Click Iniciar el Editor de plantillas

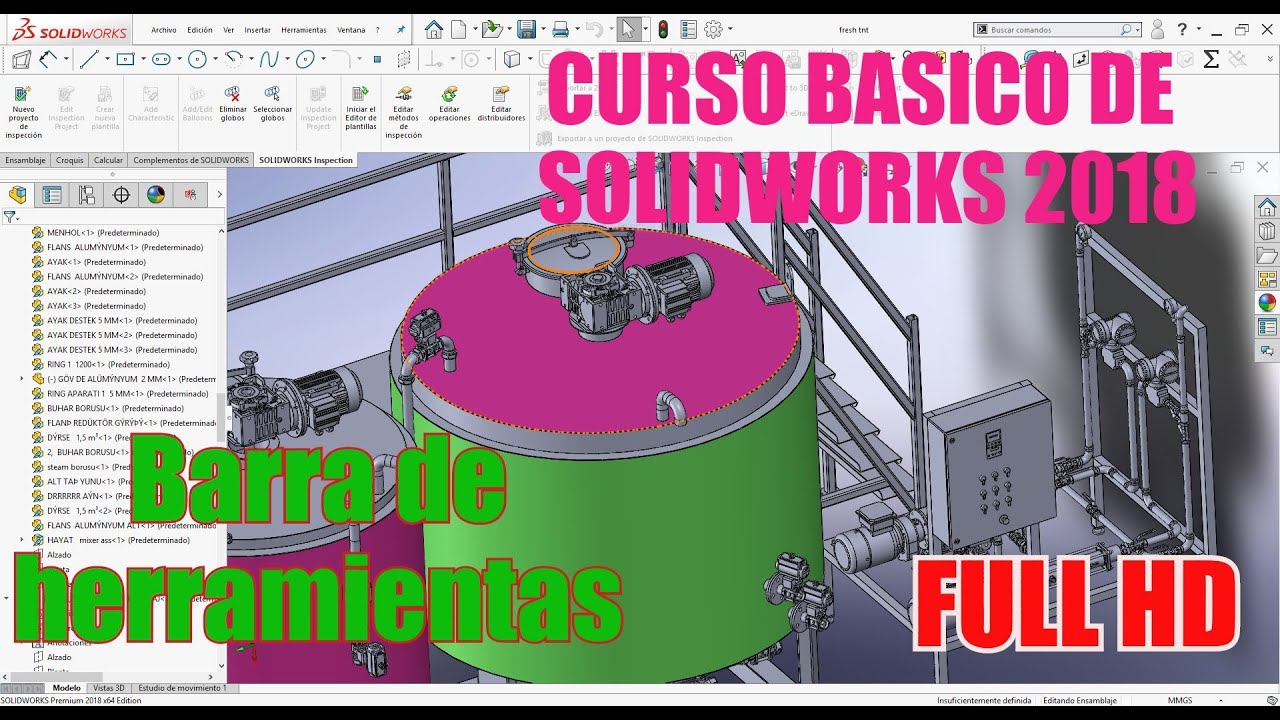click(x=361, y=108)
